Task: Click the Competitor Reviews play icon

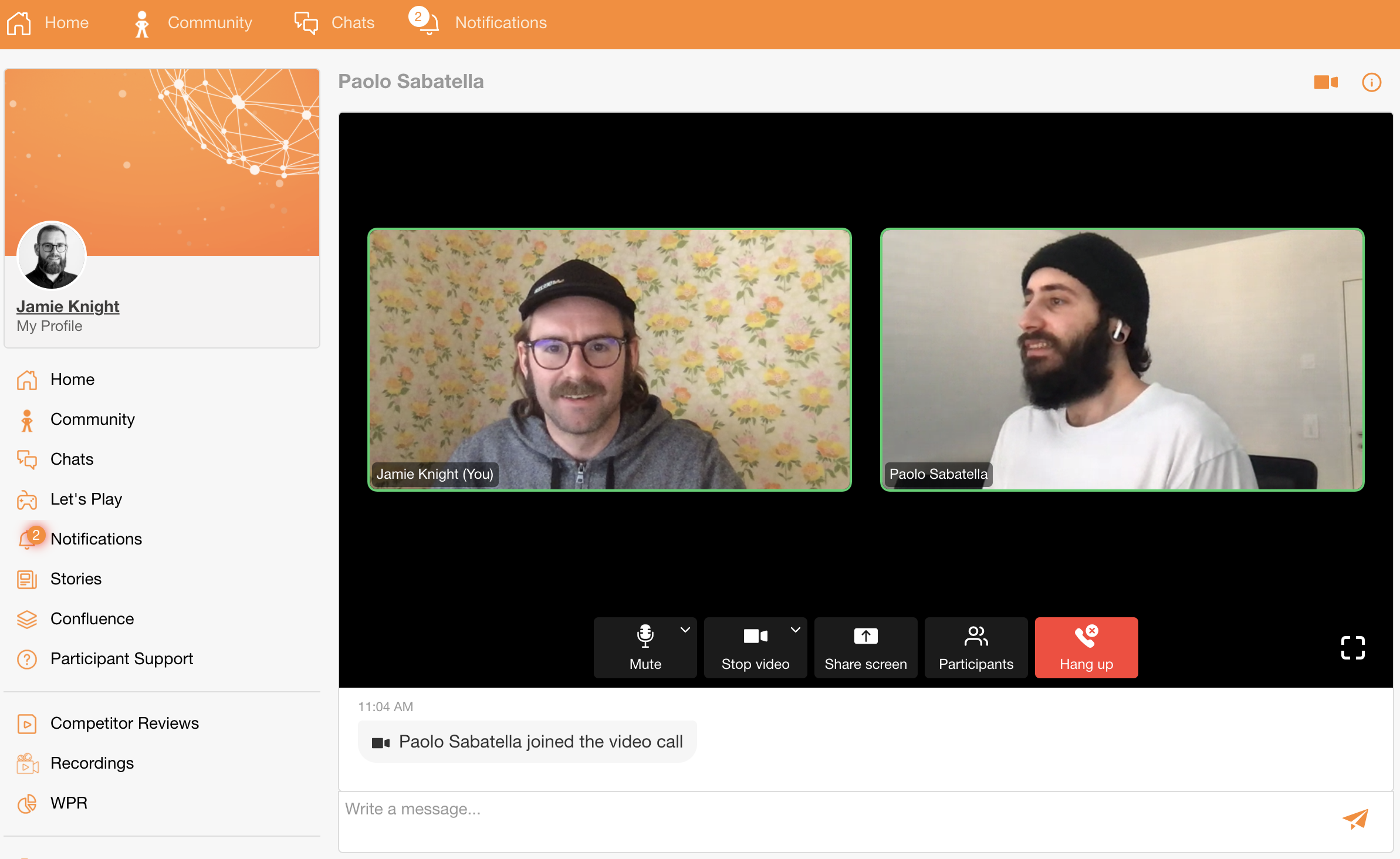Action: pos(27,723)
